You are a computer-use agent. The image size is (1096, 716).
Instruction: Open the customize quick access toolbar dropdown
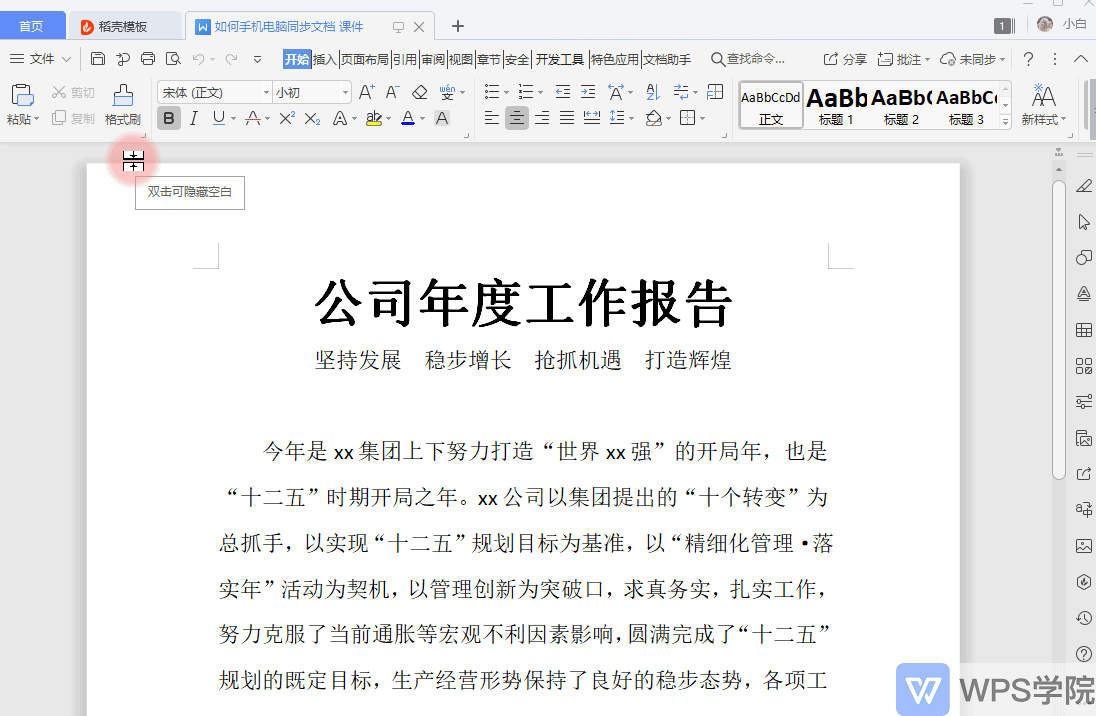[x=257, y=59]
